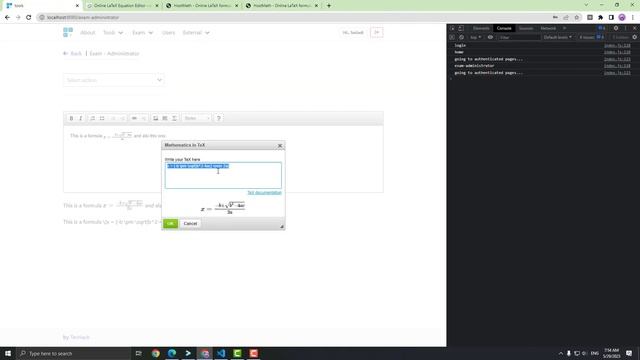Viewport: 640px width, 360px height.
Task: Toggle the console sidebar panel
Action: coord(452,37)
